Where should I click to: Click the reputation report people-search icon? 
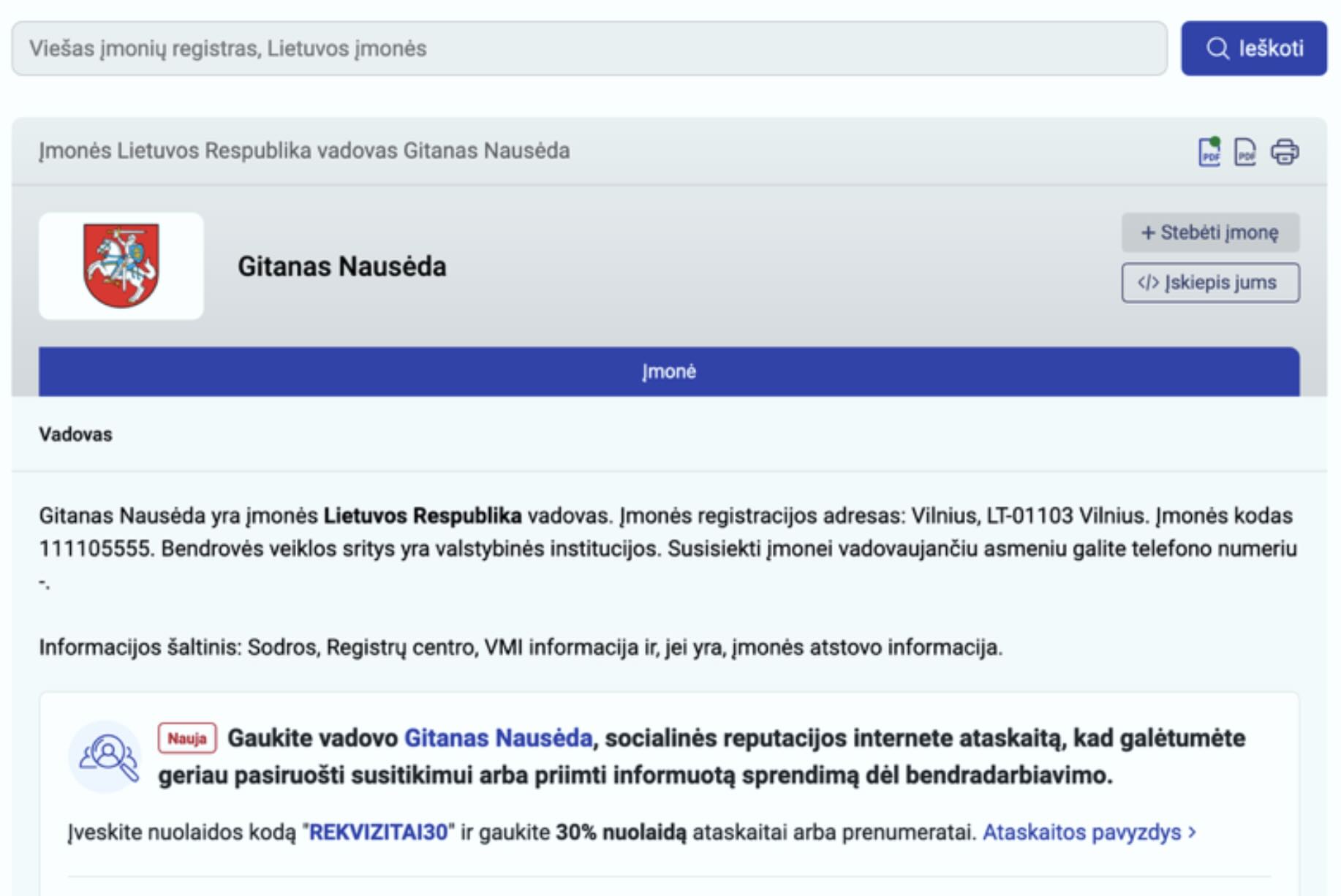click(x=107, y=756)
